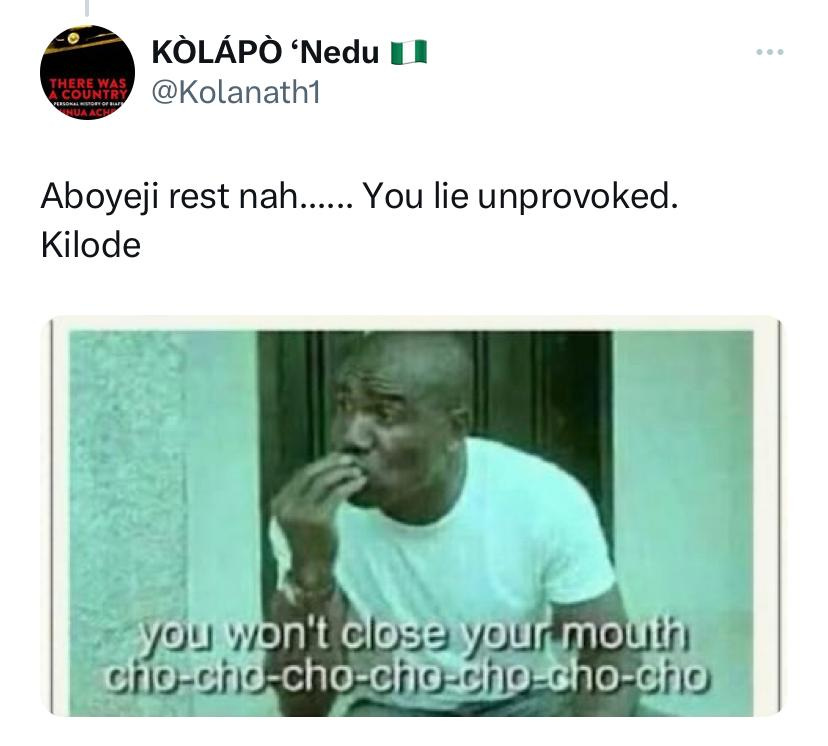Click the caption you won't close your mouth
Viewport: 828px width, 746px height.
click(414, 634)
